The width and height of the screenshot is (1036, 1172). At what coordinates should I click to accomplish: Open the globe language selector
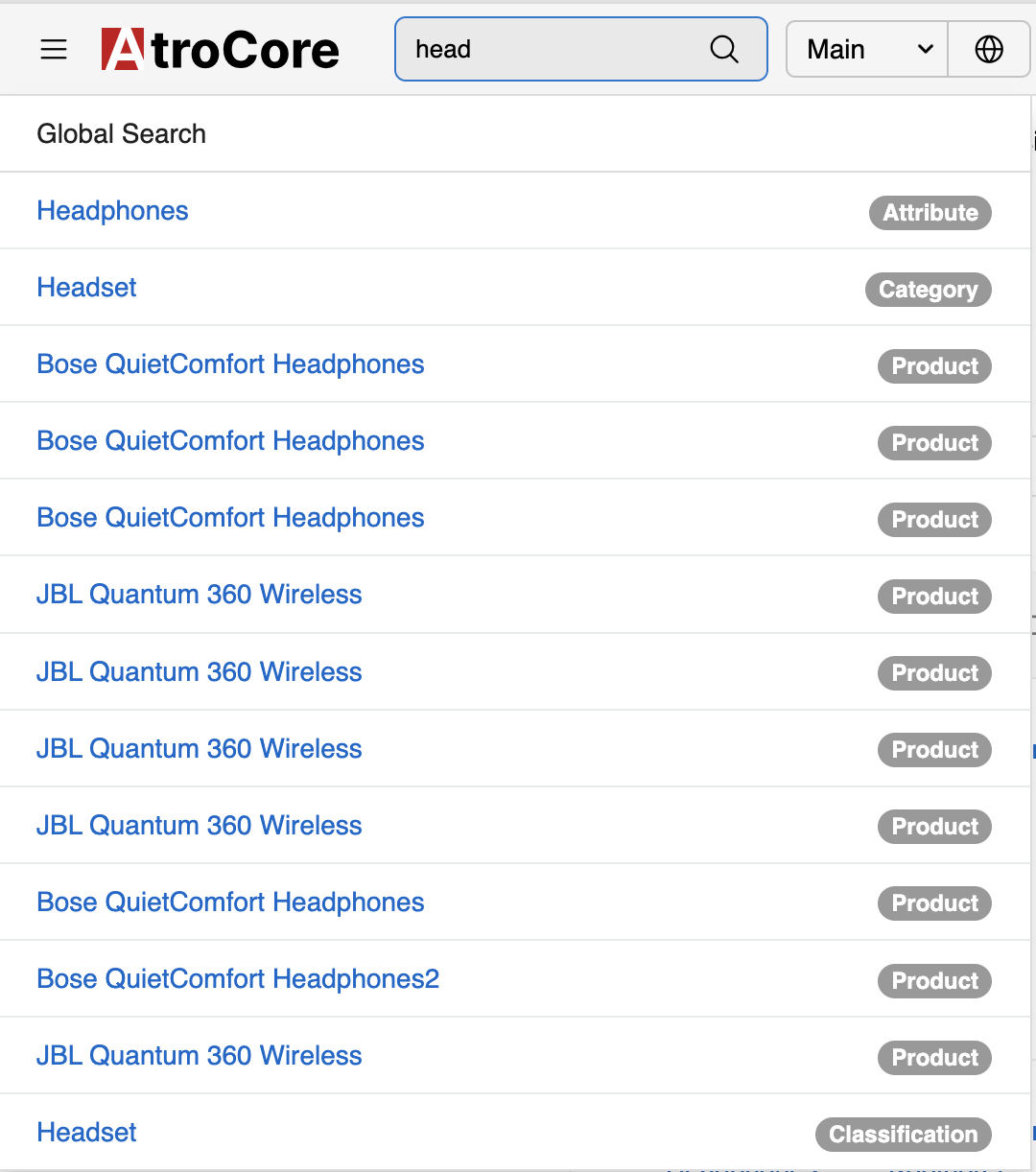pyautogui.click(x=989, y=49)
